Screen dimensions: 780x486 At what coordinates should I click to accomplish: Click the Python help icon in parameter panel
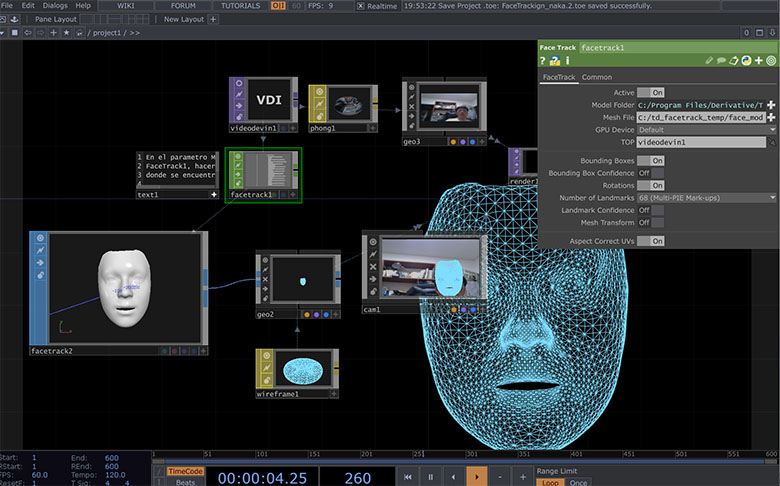555,61
